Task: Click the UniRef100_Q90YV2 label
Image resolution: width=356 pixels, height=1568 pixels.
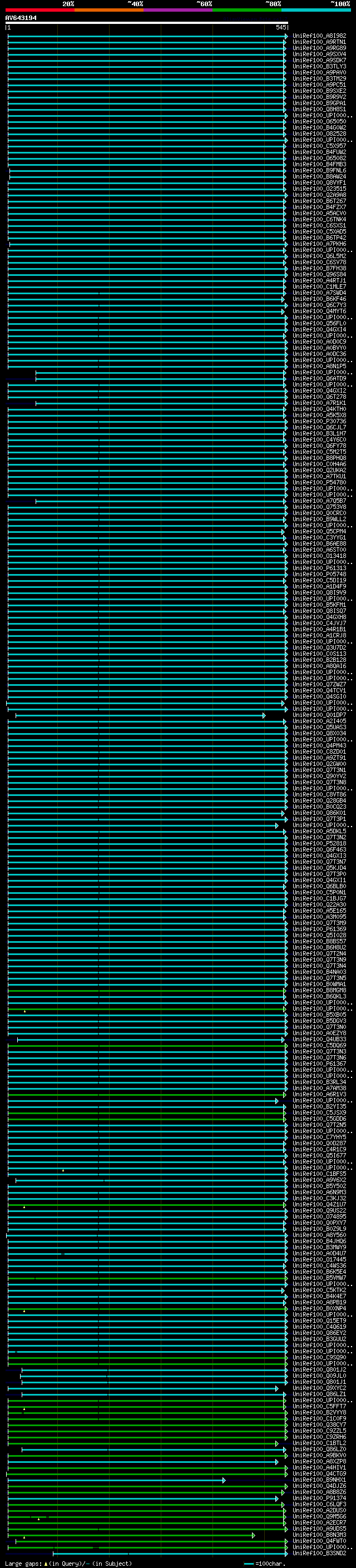Action: (x=319, y=776)
